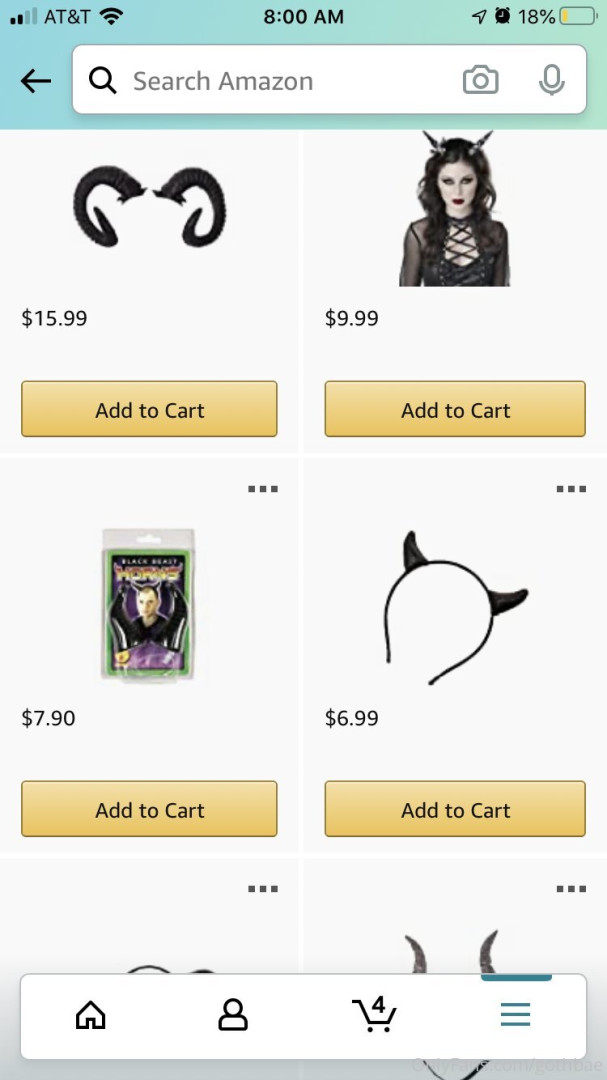Go to Home tab icon
The image size is (607, 1080).
pos(90,1015)
